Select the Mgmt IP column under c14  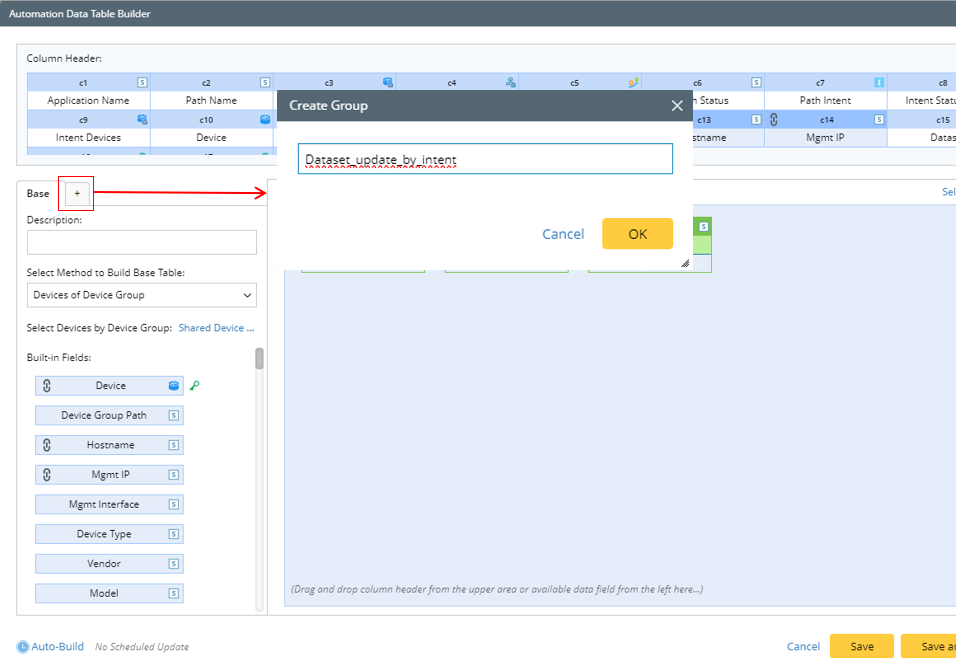click(x=826, y=138)
